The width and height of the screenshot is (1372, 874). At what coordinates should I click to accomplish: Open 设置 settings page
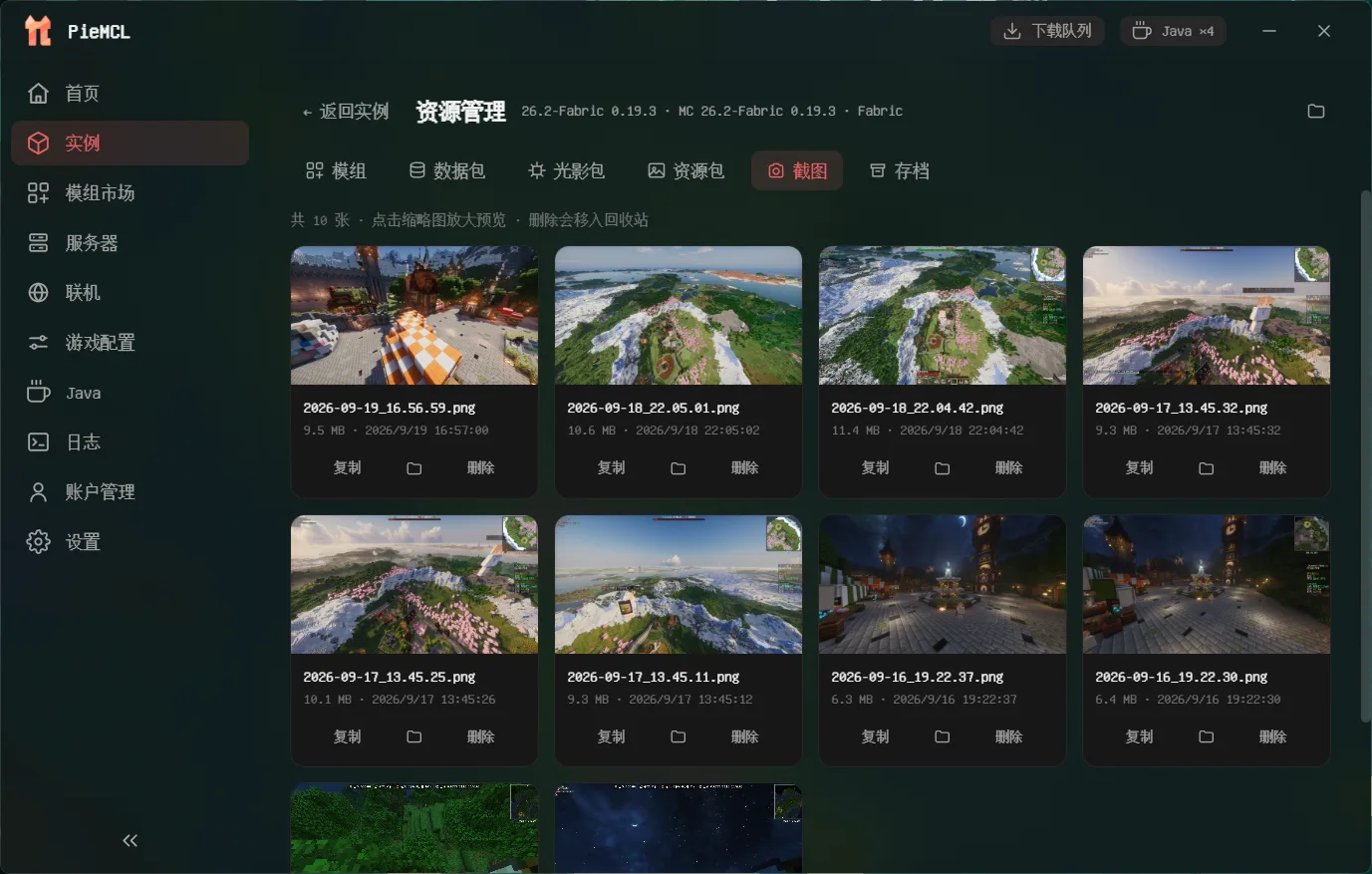(130, 542)
